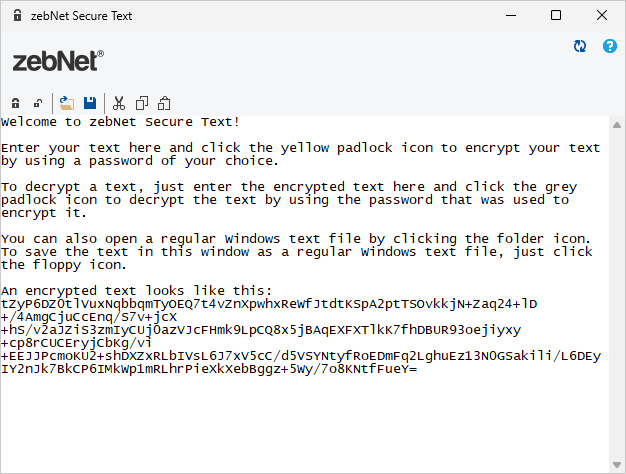Image resolution: width=626 pixels, height=474 pixels.
Task: Click the blue circular arrows update icon
Action: [580, 47]
